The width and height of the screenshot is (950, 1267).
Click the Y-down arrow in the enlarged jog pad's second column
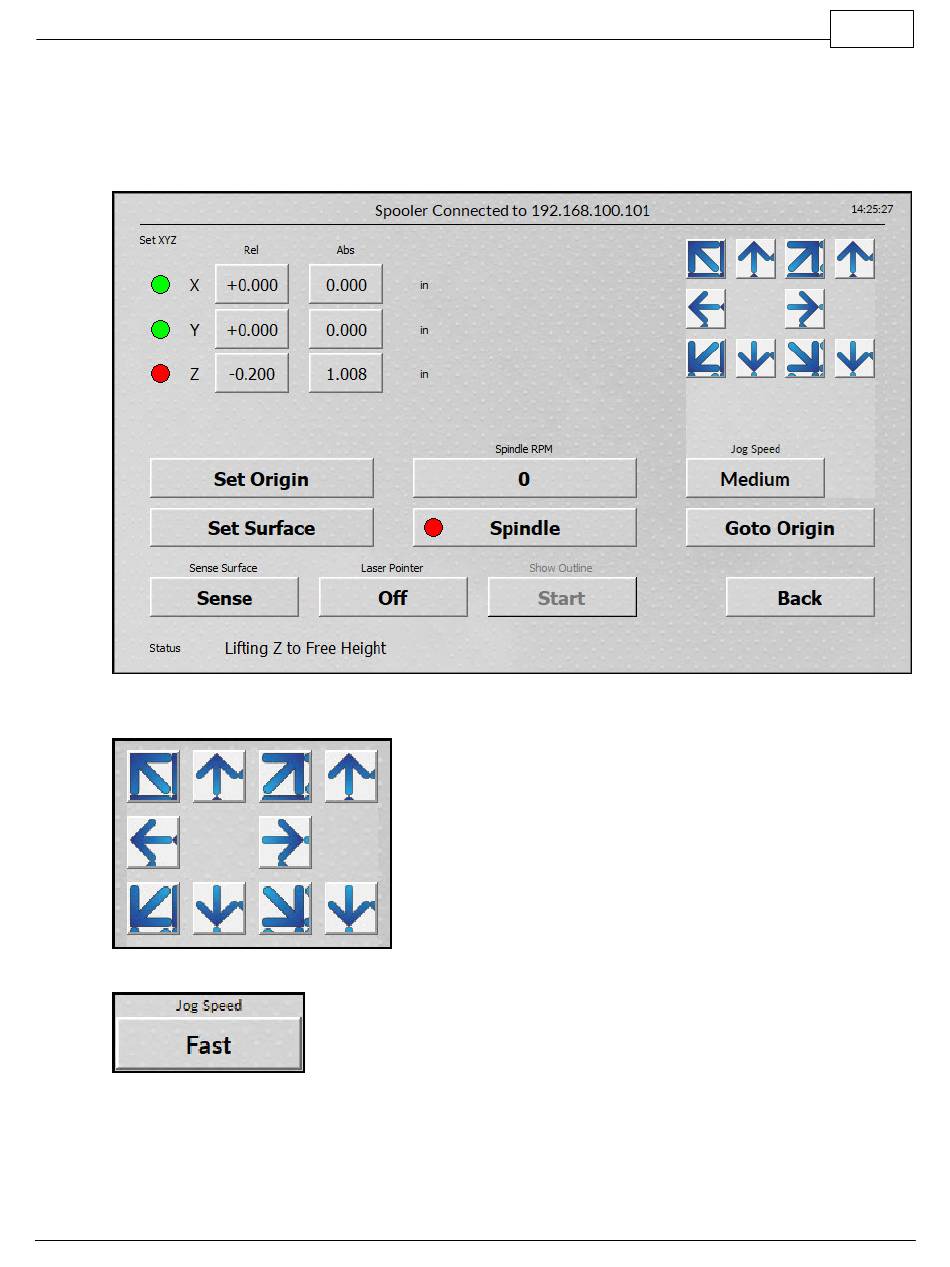(219, 908)
